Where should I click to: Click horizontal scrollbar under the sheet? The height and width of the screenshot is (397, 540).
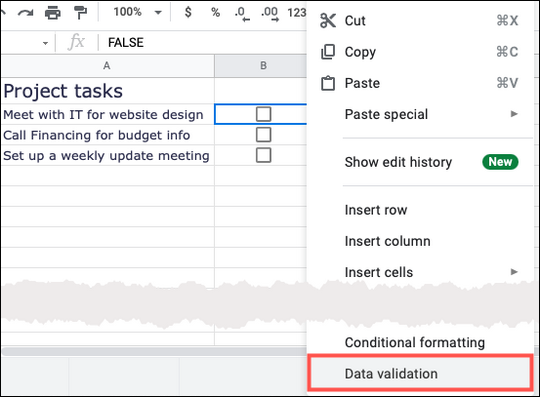coord(154,352)
